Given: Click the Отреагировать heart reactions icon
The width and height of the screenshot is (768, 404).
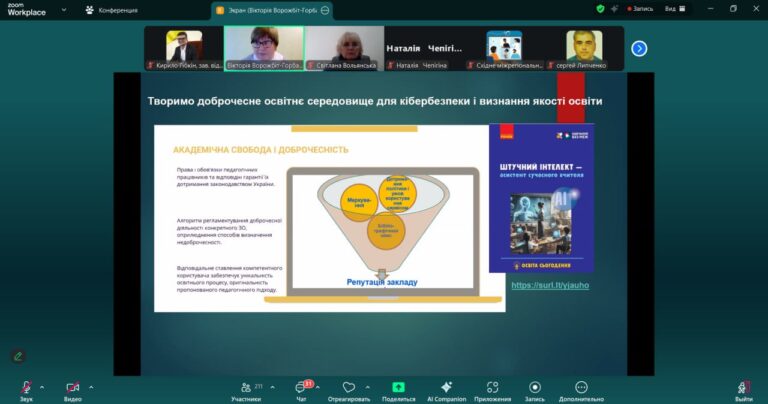Looking at the screenshot, I should 349,387.
